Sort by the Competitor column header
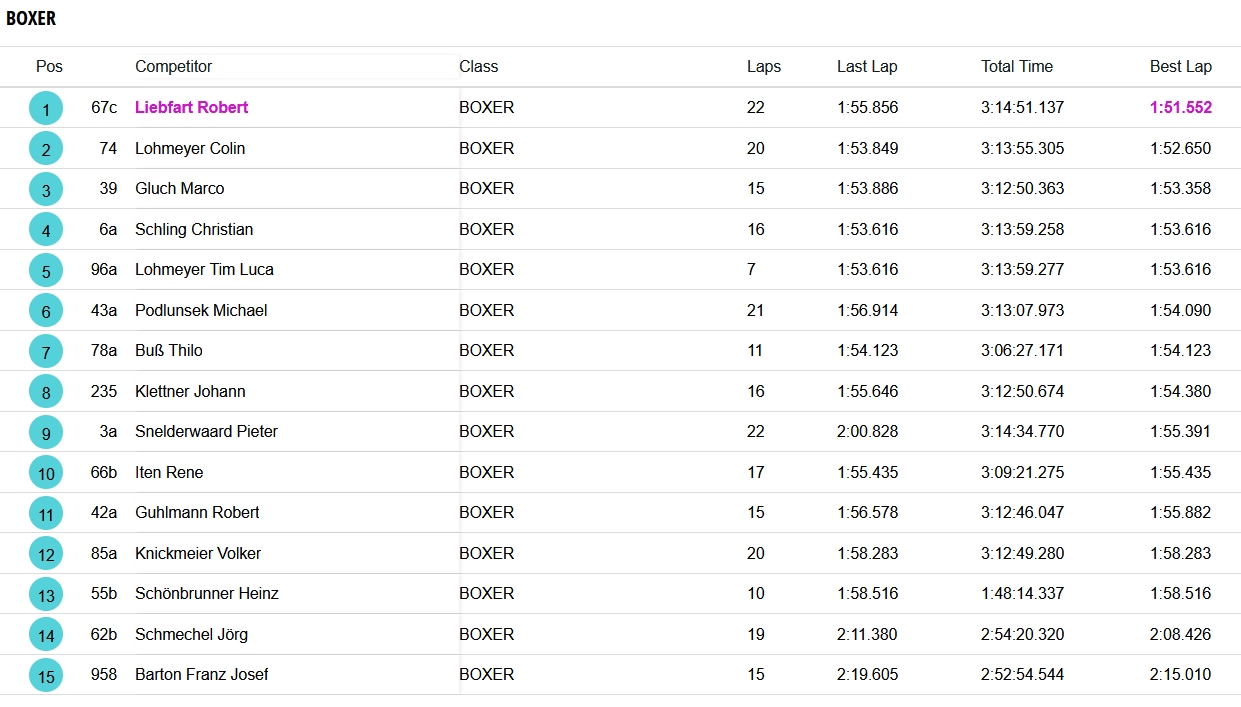 coord(174,67)
